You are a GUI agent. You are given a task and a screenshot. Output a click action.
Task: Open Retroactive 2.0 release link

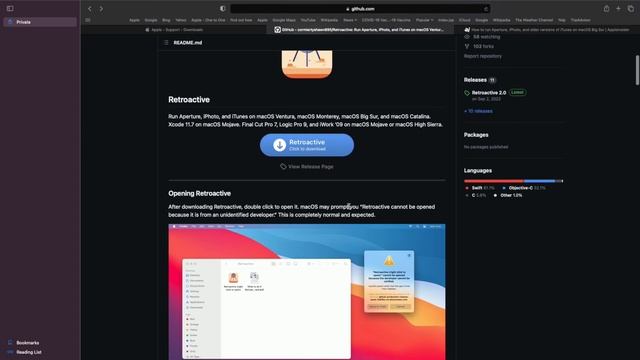click(x=489, y=93)
